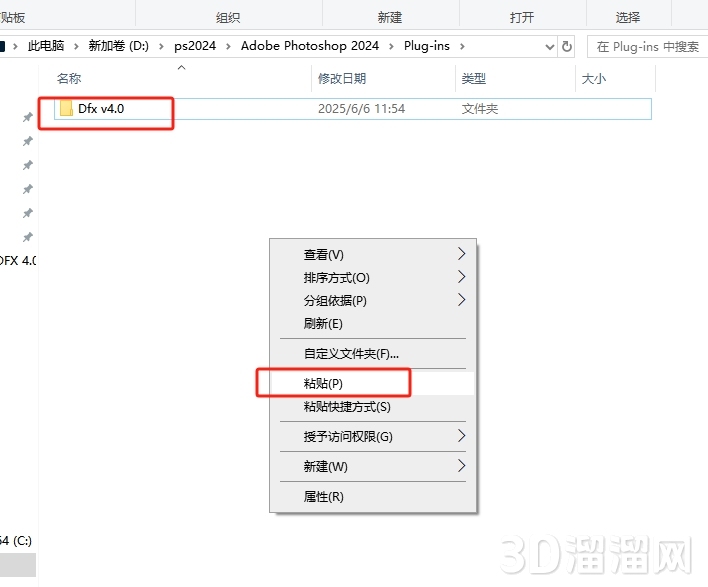The width and height of the screenshot is (708, 587).
Task: Click the 新建 ribbon group label
Action: [390, 18]
